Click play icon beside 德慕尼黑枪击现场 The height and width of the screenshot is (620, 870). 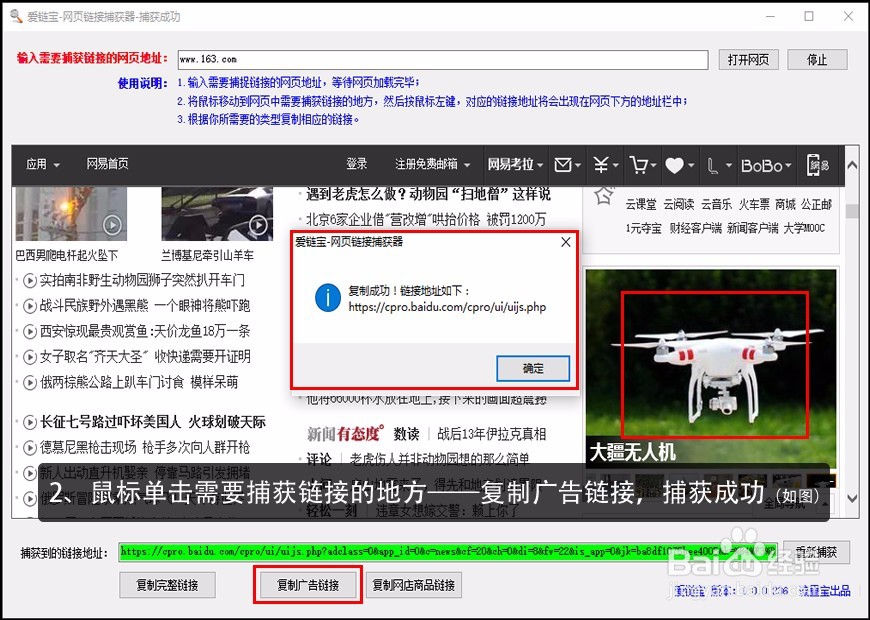30,448
